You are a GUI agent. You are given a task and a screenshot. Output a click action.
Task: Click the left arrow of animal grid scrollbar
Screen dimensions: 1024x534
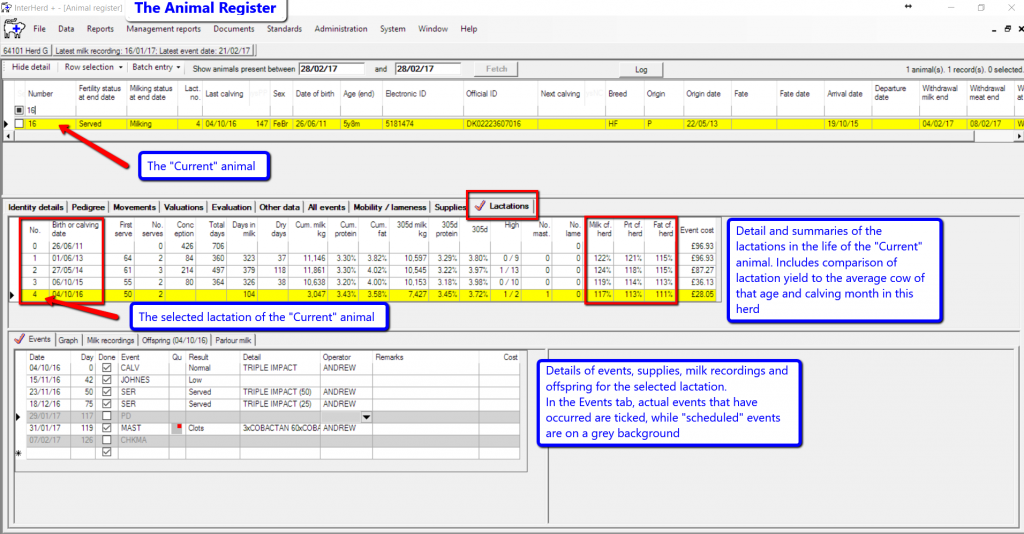click(x=7, y=136)
